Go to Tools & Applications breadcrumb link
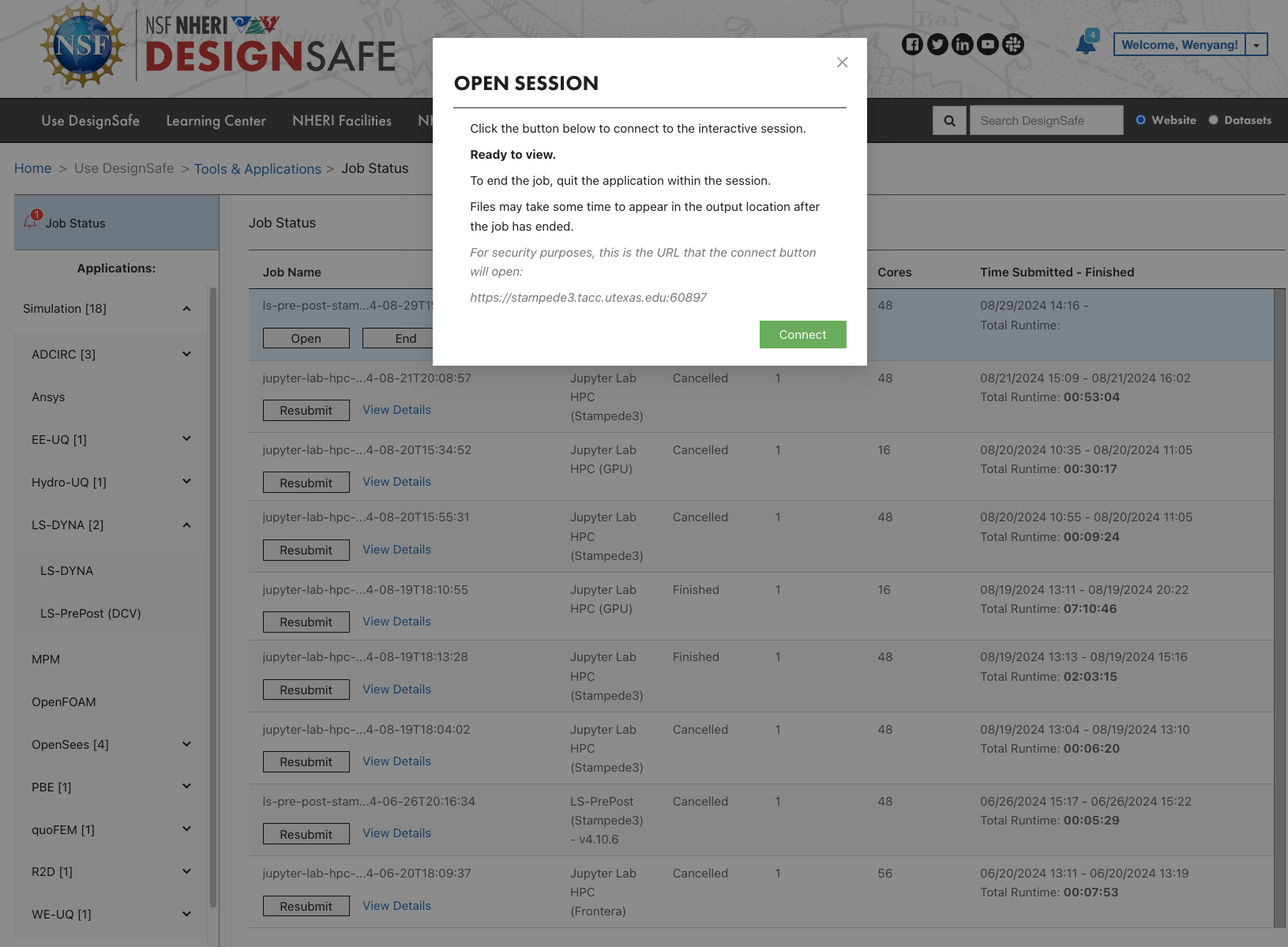 (x=257, y=169)
